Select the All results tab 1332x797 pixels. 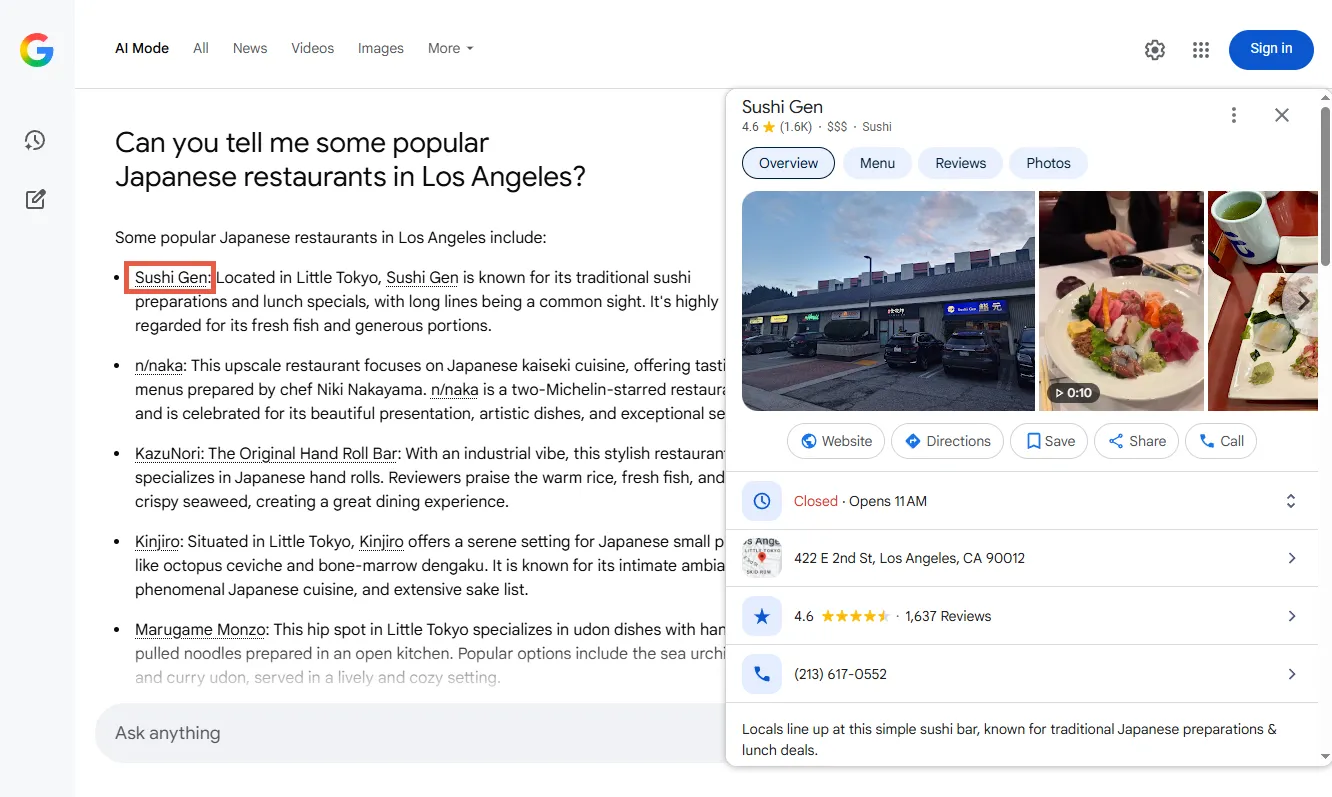[201, 48]
